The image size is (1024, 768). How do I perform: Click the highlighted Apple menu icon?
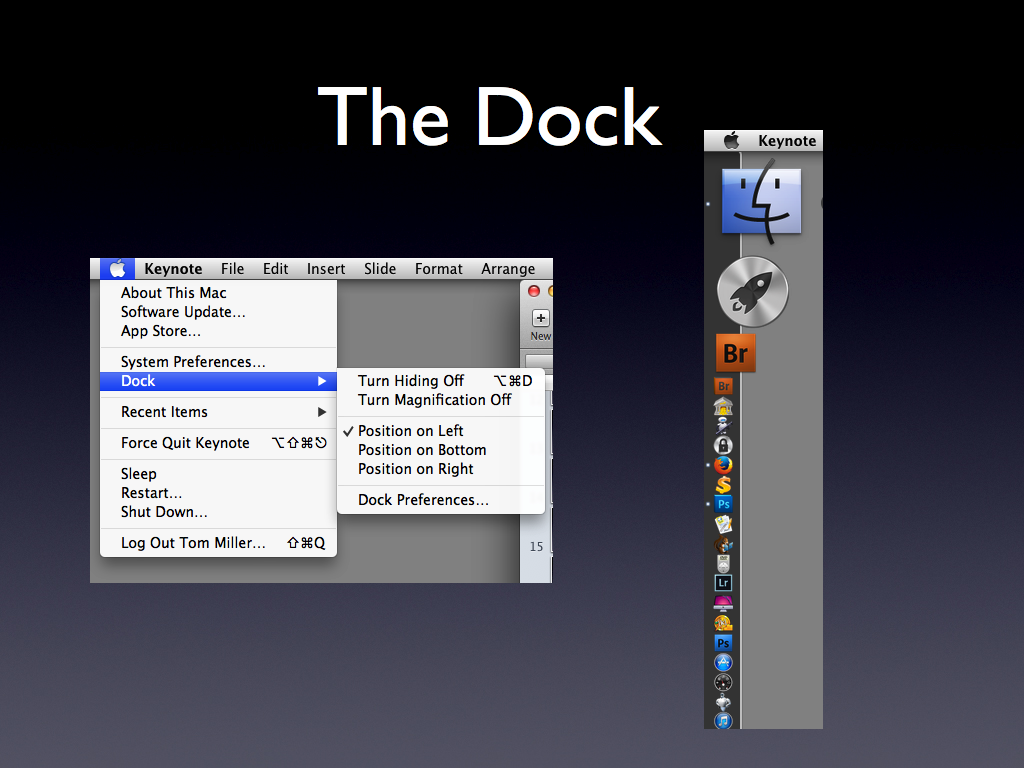click(x=118, y=268)
